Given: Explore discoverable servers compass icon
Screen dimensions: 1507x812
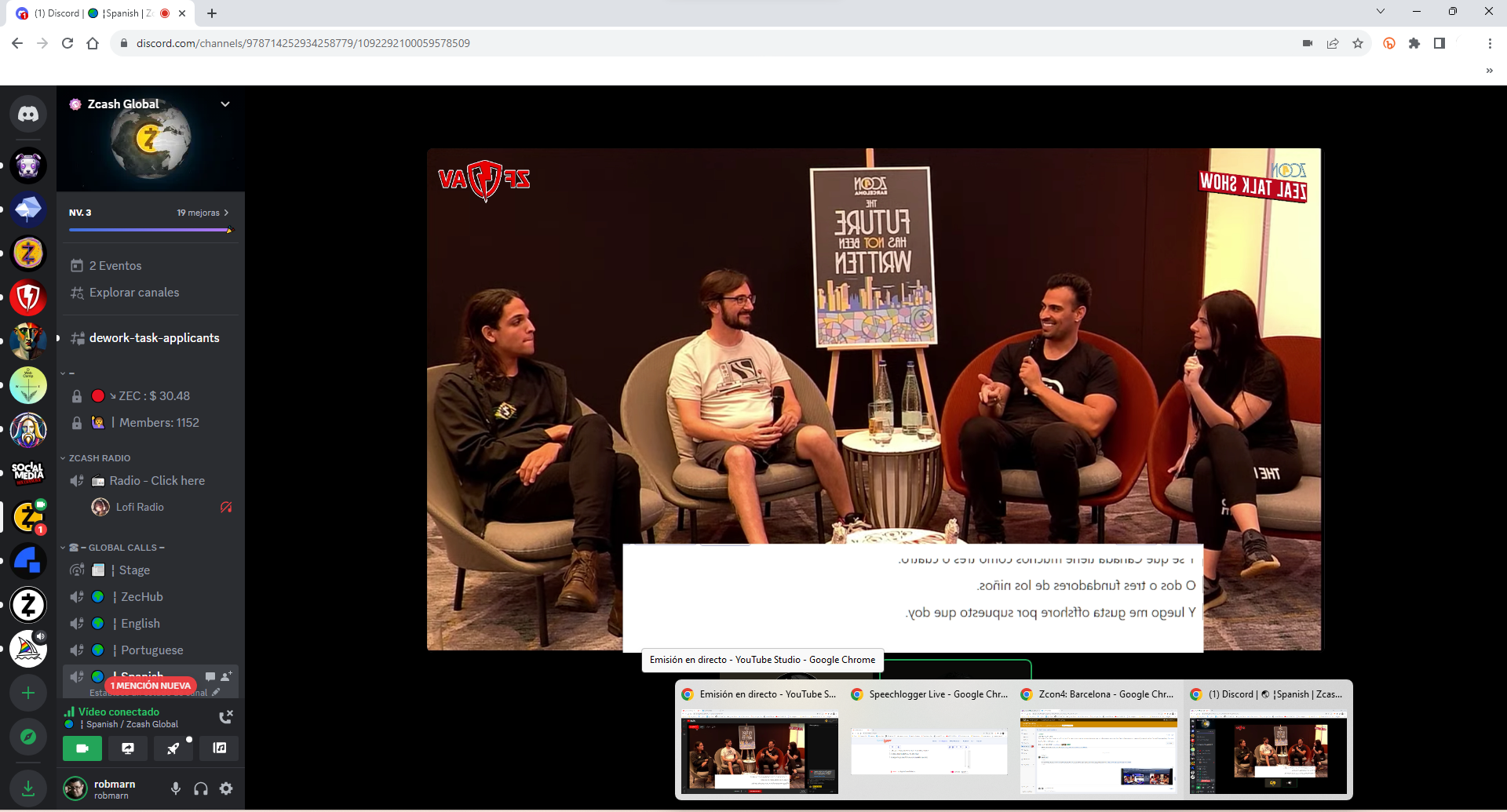Looking at the screenshot, I should pyautogui.click(x=28, y=737).
